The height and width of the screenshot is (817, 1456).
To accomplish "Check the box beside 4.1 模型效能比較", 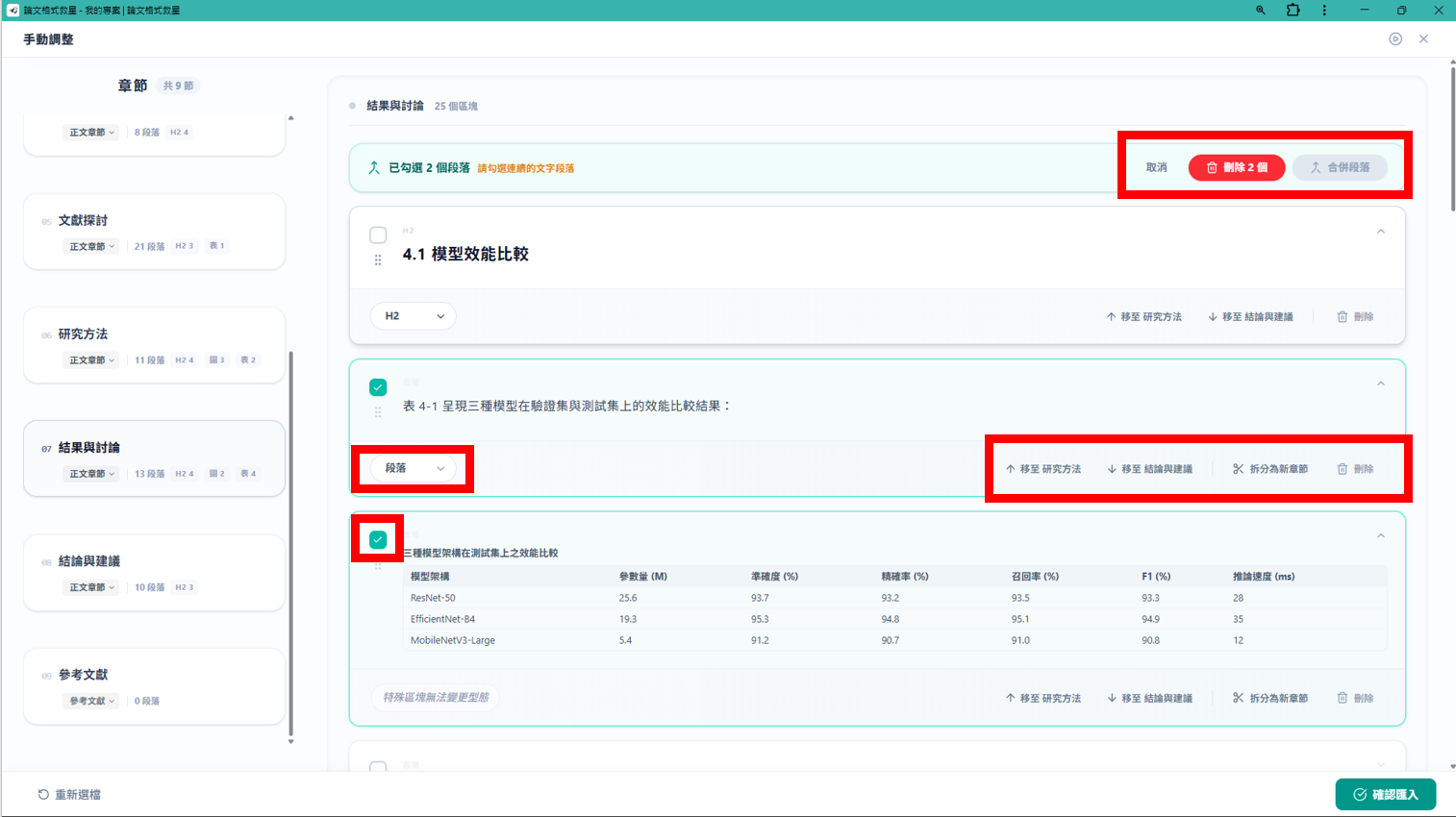I will [x=378, y=235].
